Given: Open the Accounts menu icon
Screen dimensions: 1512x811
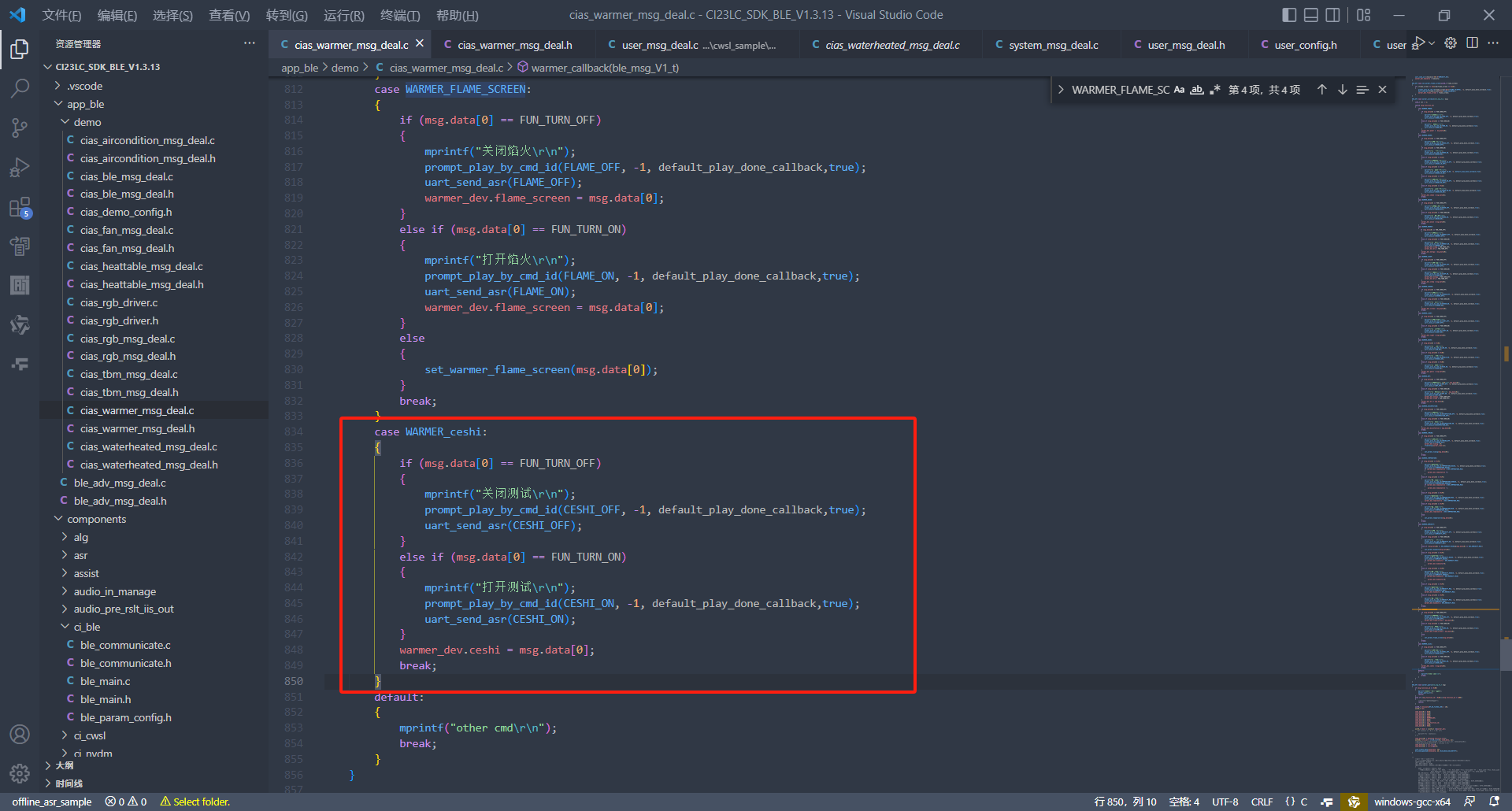Looking at the screenshot, I should (x=20, y=735).
